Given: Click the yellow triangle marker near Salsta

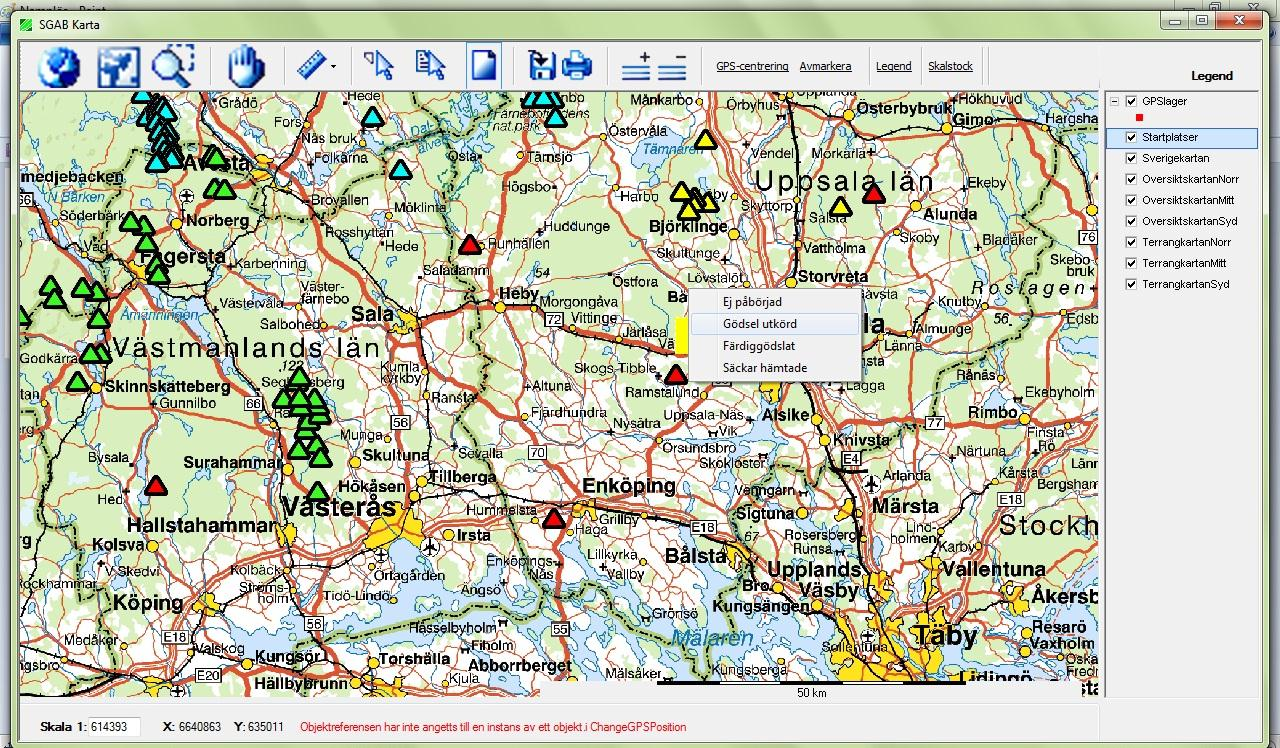Looking at the screenshot, I should (x=840, y=207).
